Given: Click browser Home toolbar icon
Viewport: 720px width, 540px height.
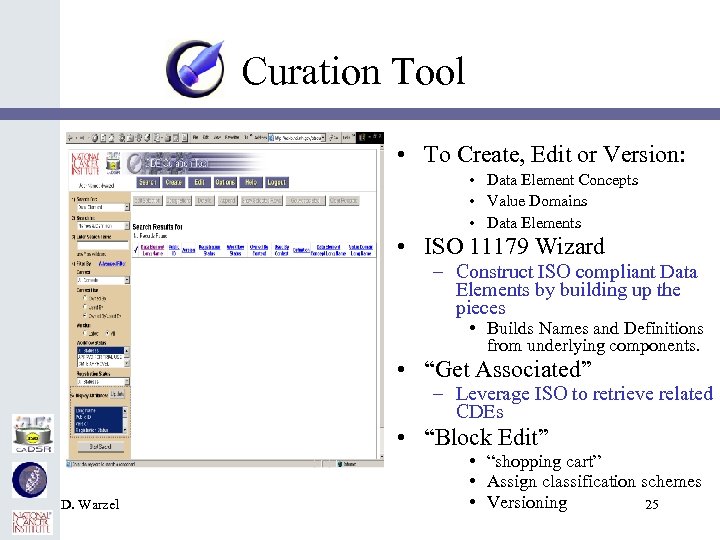Looking at the screenshot, I should [x=111, y=137].
